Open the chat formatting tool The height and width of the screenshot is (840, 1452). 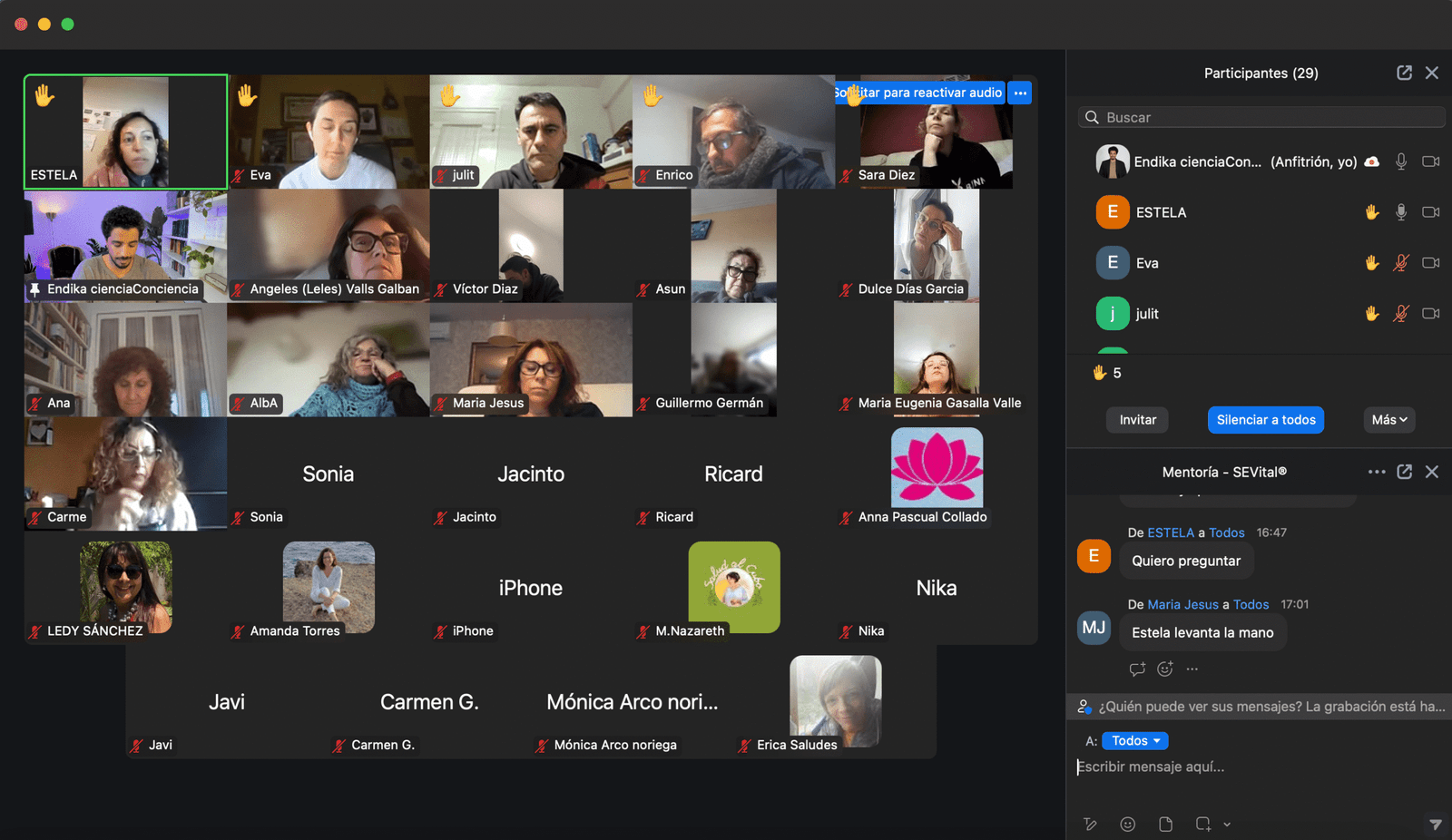(1090, 824)
